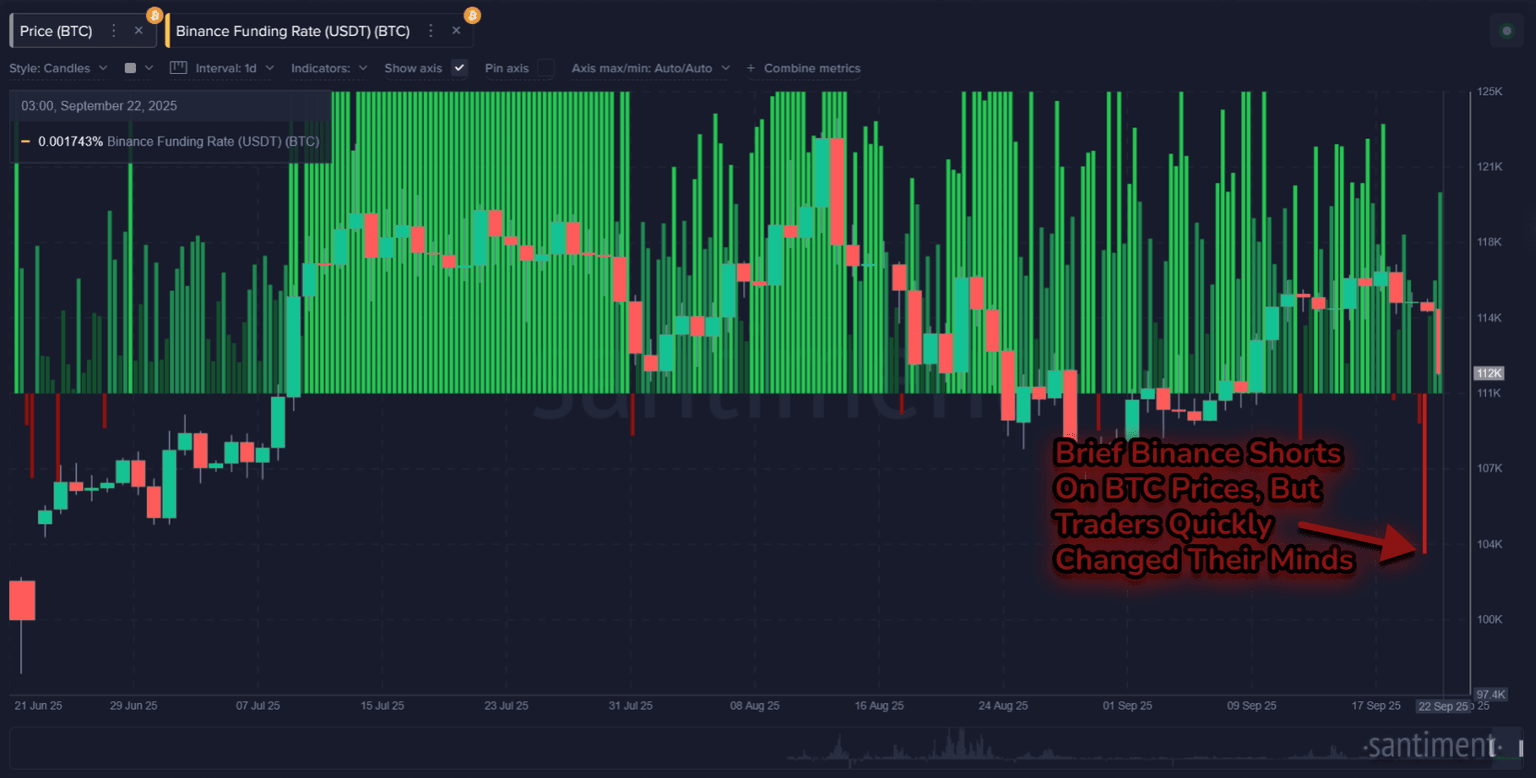Click the Bitcoin badge on Price (BTC) tab
The height and width of the screenshot is (778, 1536).
point(154,15)
